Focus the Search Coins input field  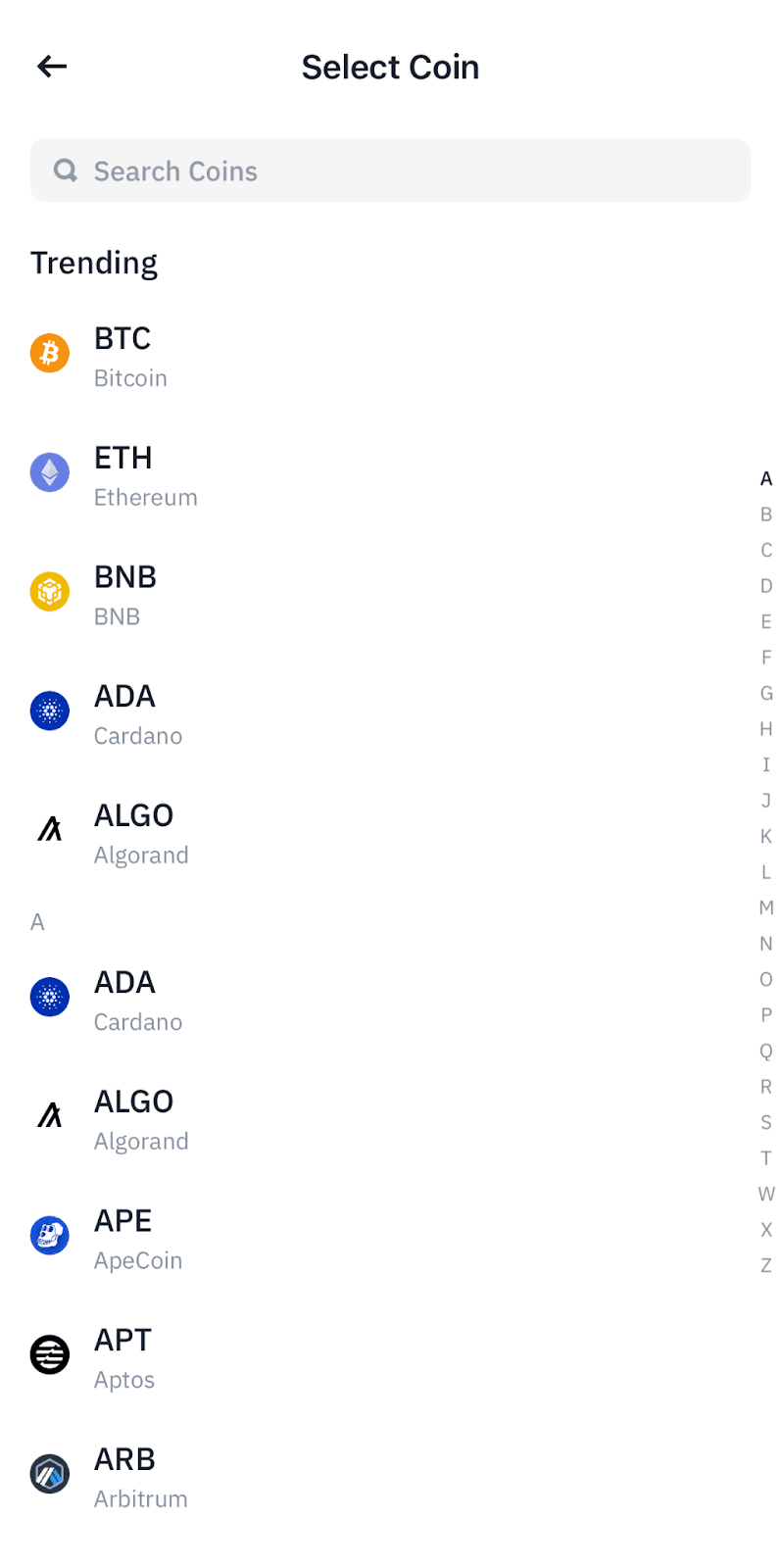coord(392,171)
